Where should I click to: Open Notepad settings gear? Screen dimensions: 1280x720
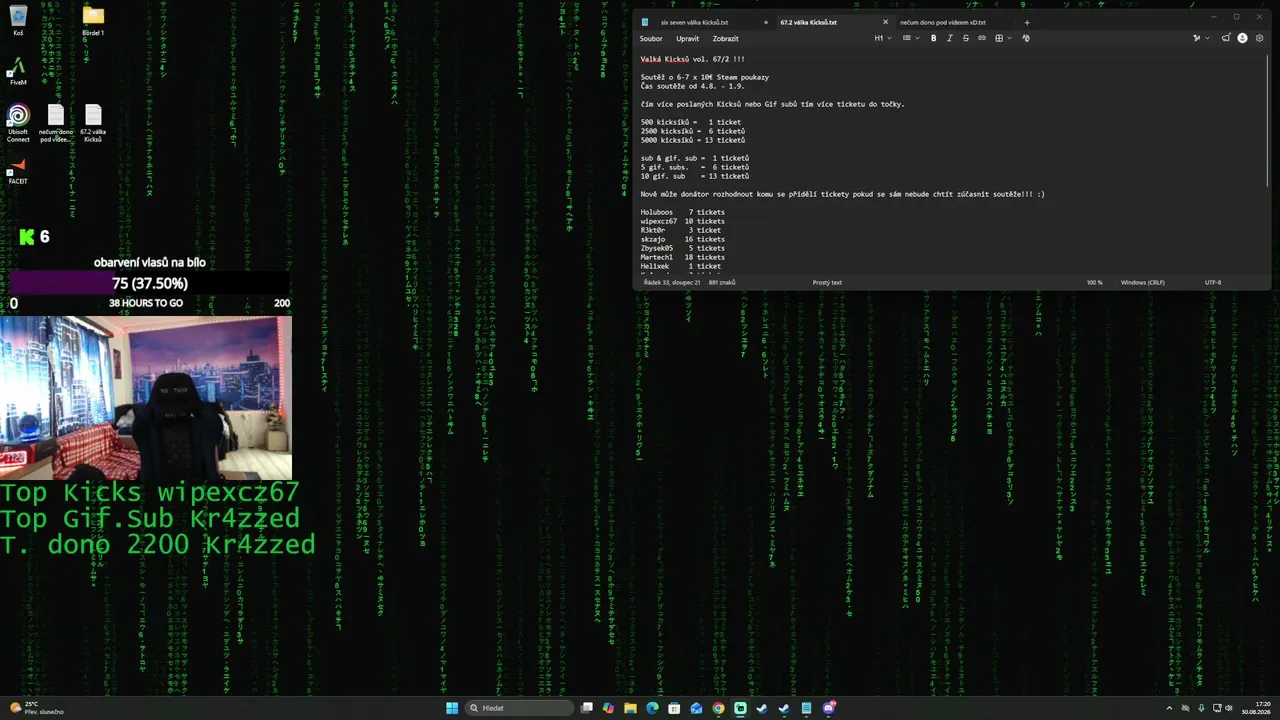click(x=1259, y=38)
